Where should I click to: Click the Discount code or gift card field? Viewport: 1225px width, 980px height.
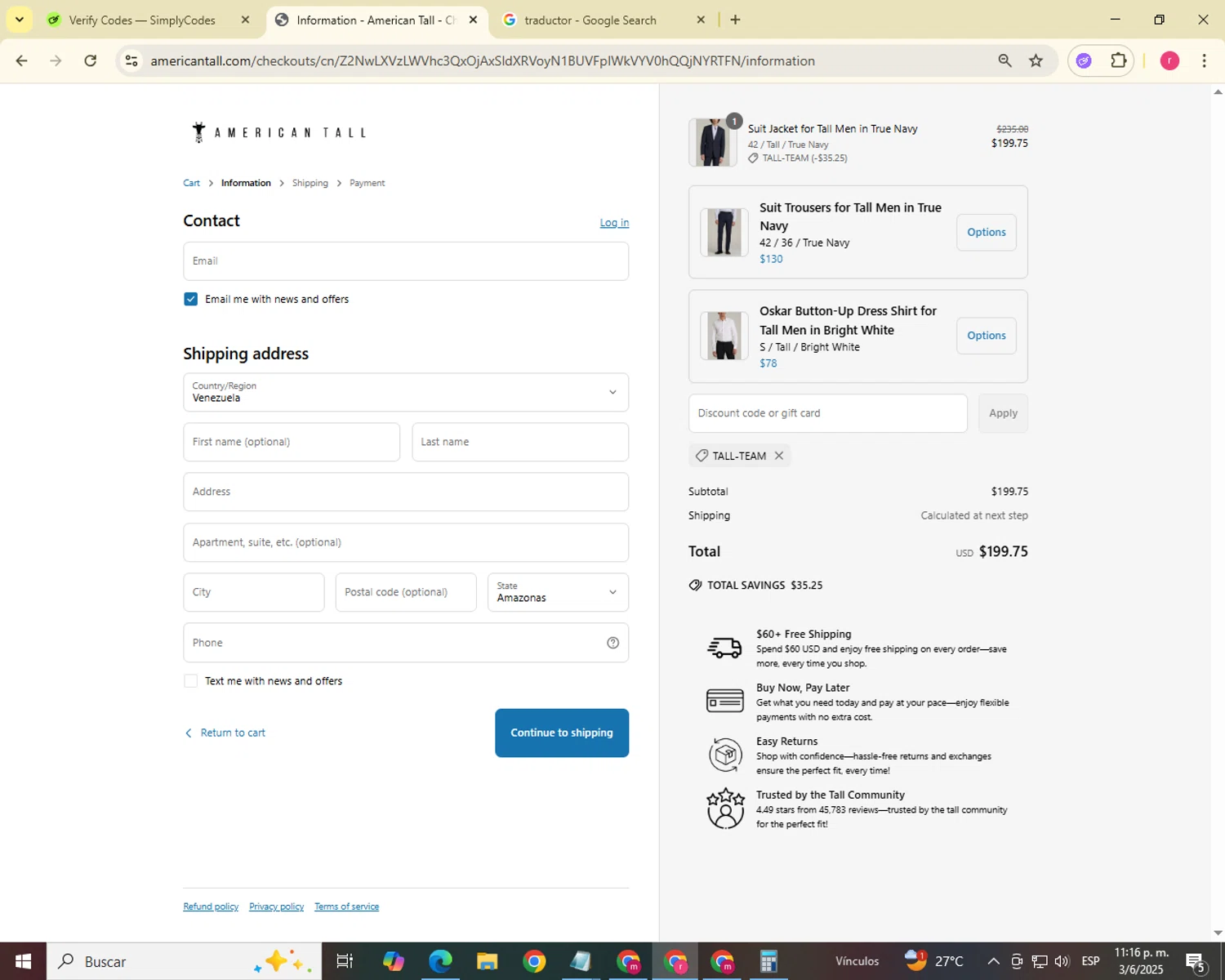[828, 413]
